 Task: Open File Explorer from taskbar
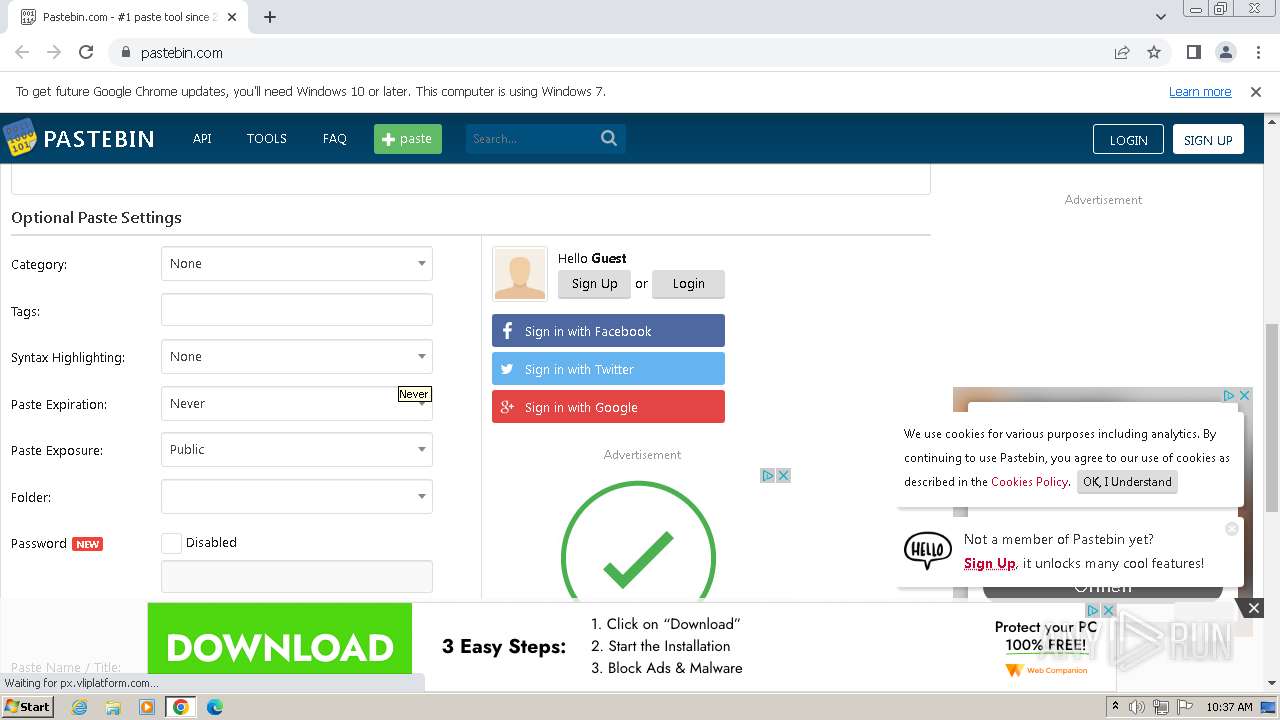(113, 707)
